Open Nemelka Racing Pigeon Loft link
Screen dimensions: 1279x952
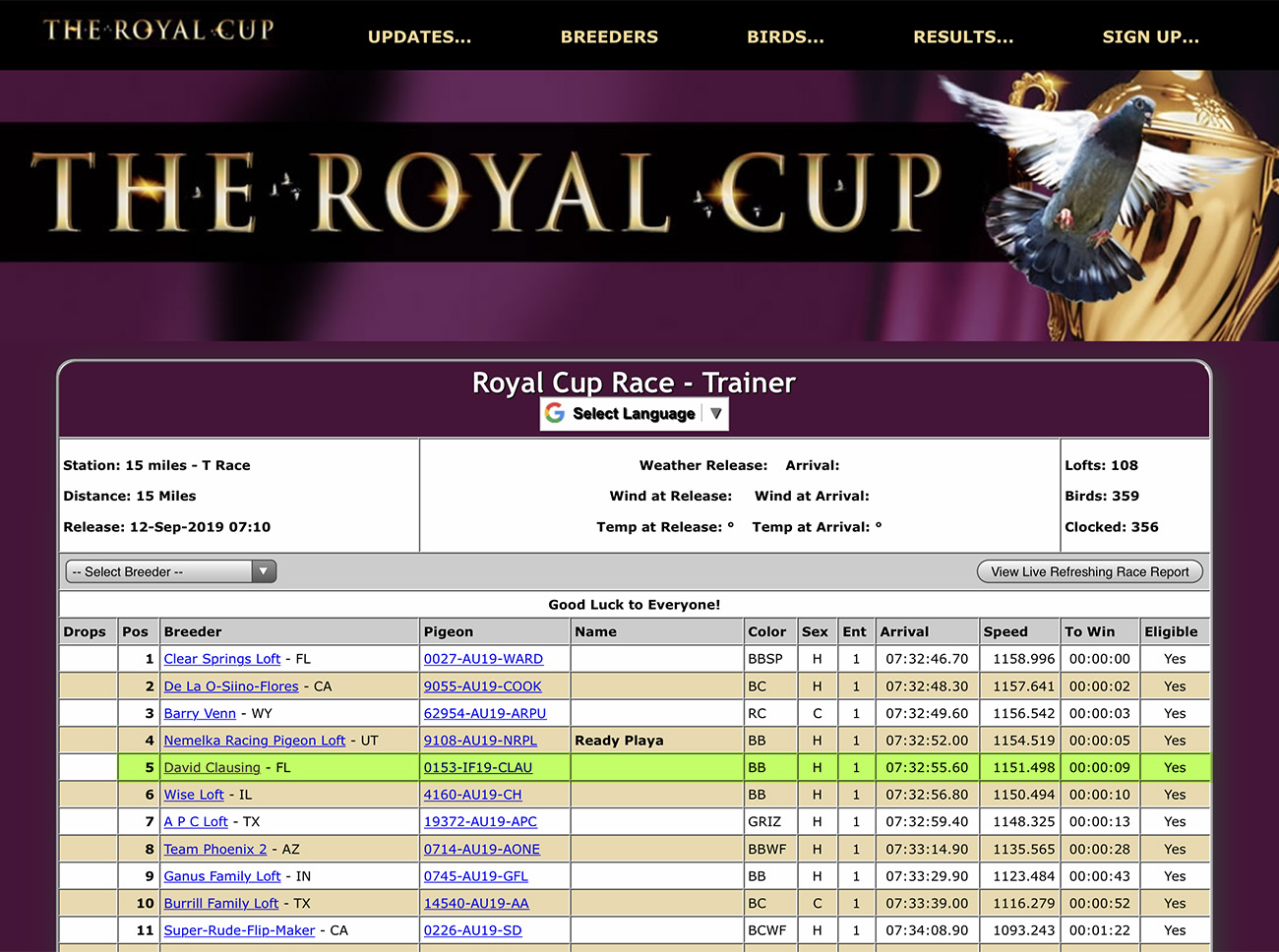255,741
